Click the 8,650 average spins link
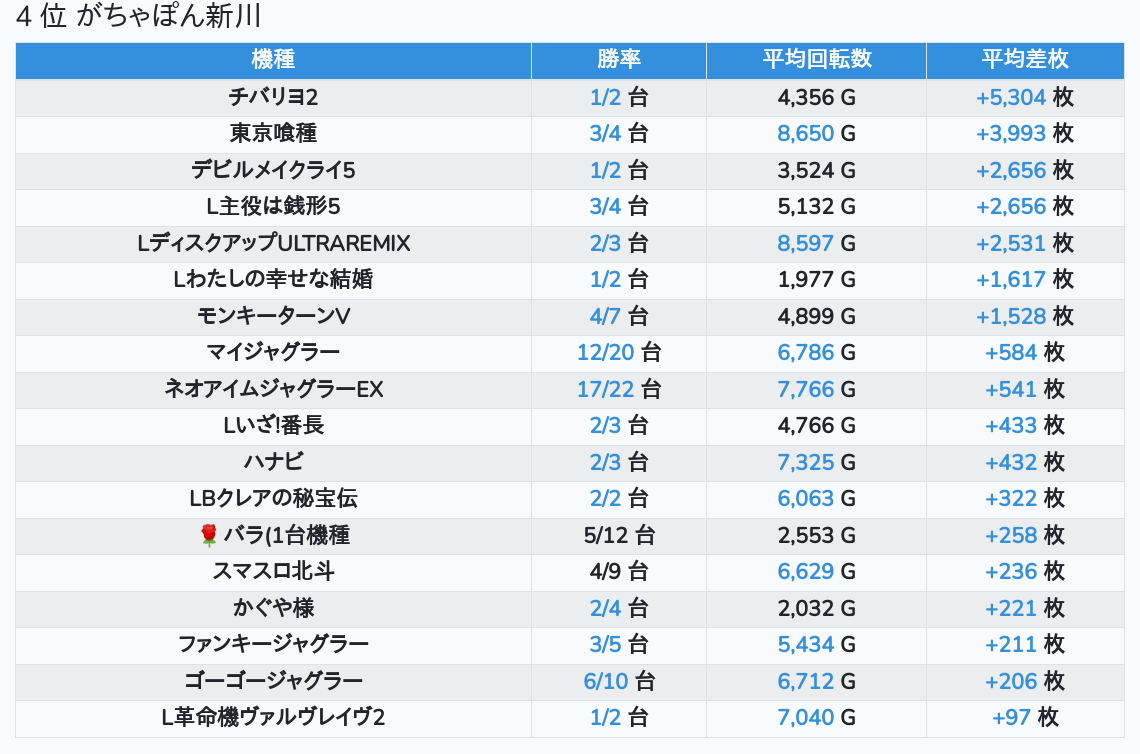Image resolution: width=1140 pixels, height=754 pixels. (x=806, y=134)
